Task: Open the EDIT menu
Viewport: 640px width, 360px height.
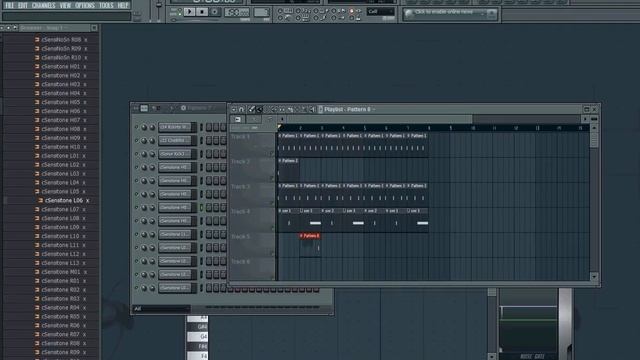Action: click(23, 5)
